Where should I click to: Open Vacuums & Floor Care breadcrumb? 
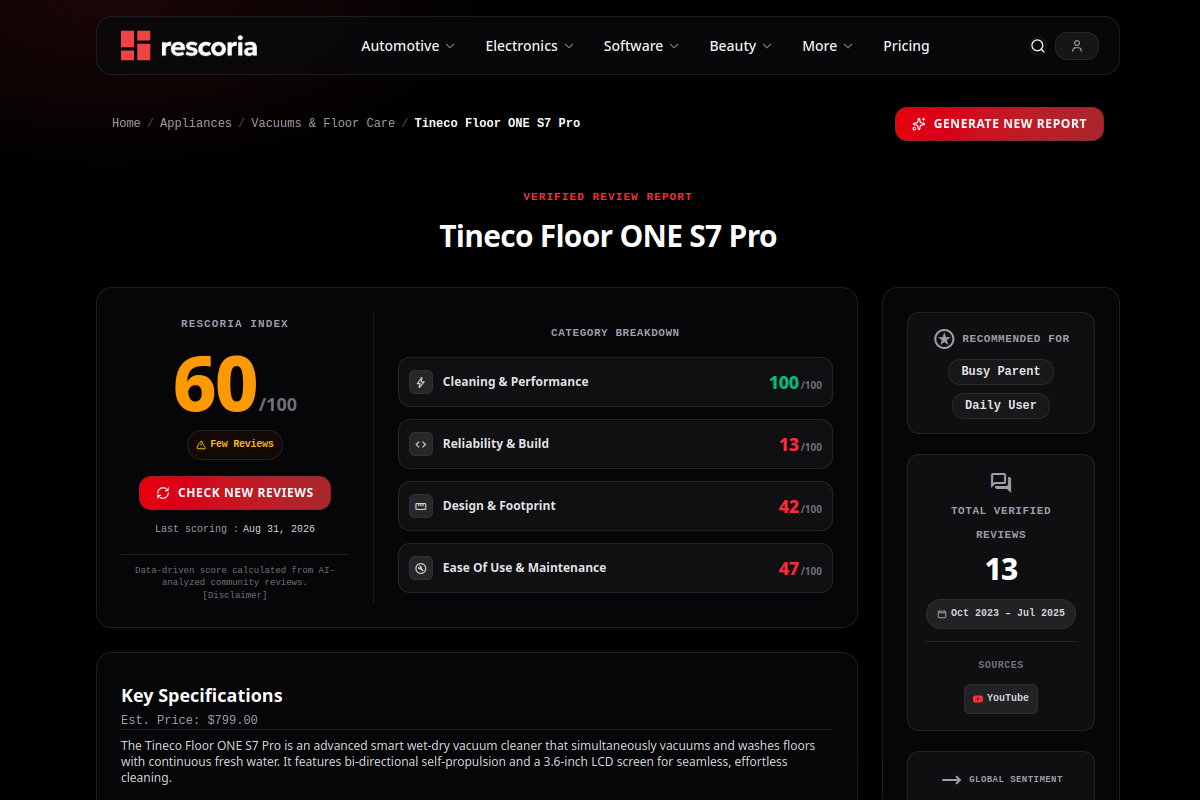pyautogui.click(x=323, y=123)
